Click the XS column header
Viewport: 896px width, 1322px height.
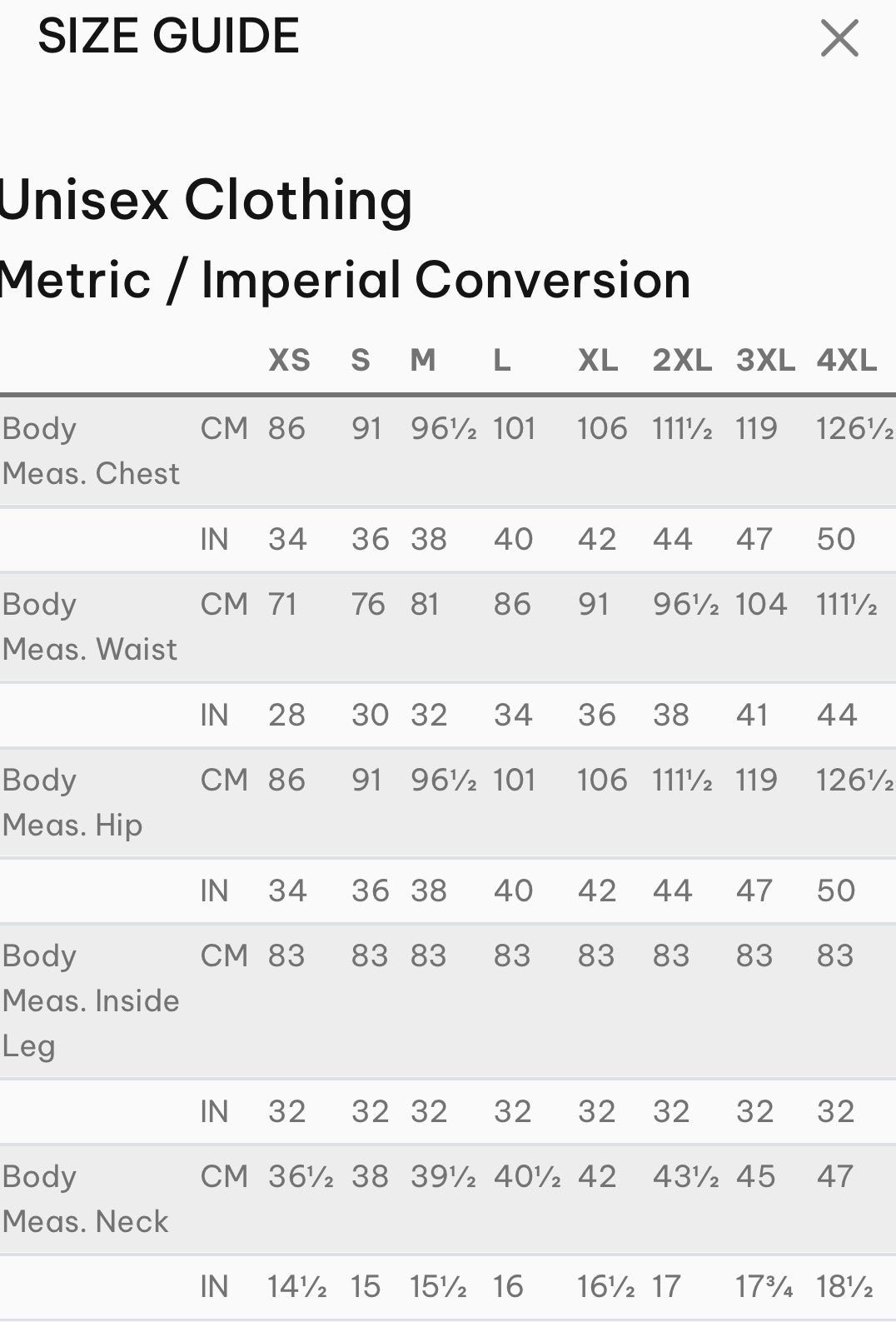point(289,360)
